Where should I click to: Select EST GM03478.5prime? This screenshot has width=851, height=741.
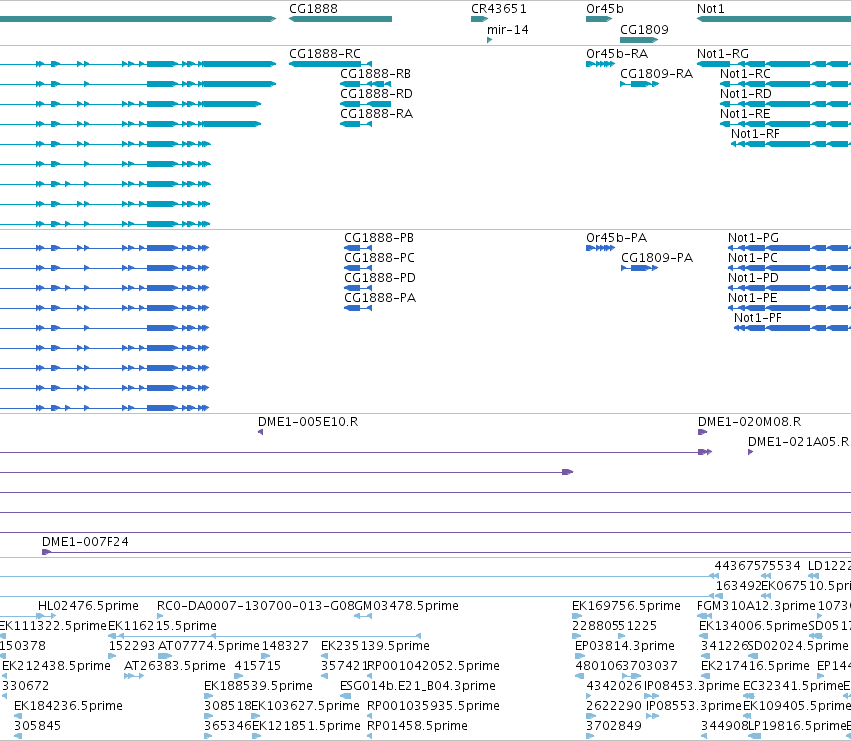point(363,616)
